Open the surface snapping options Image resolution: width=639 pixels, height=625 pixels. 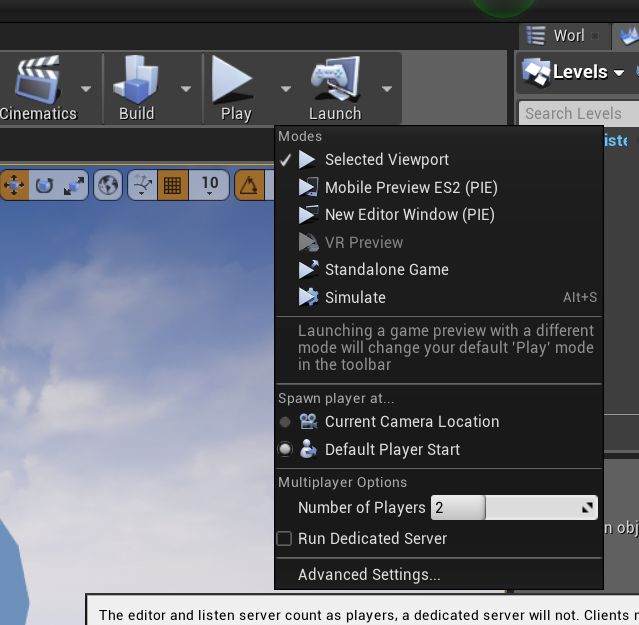[142, 185]
